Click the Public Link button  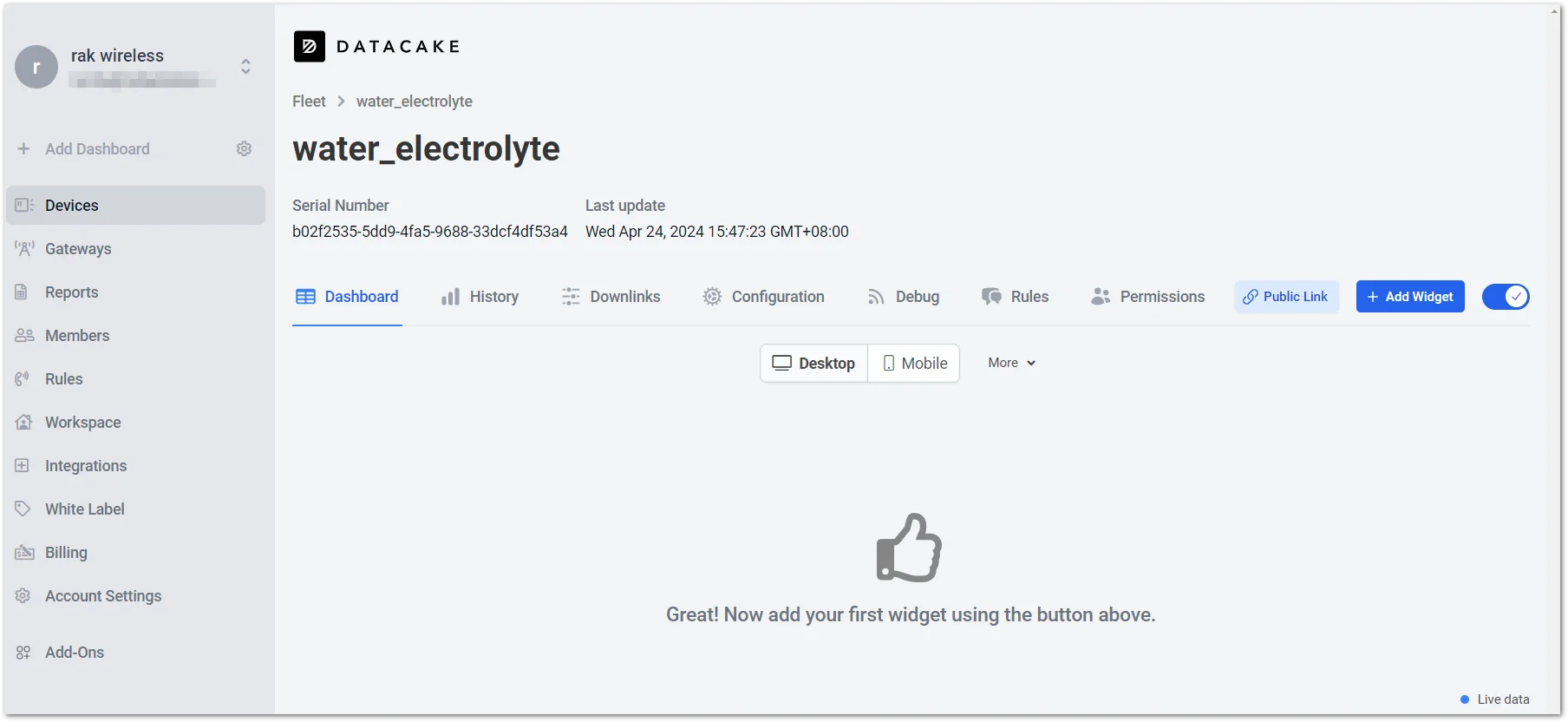tap(1287, 297)
